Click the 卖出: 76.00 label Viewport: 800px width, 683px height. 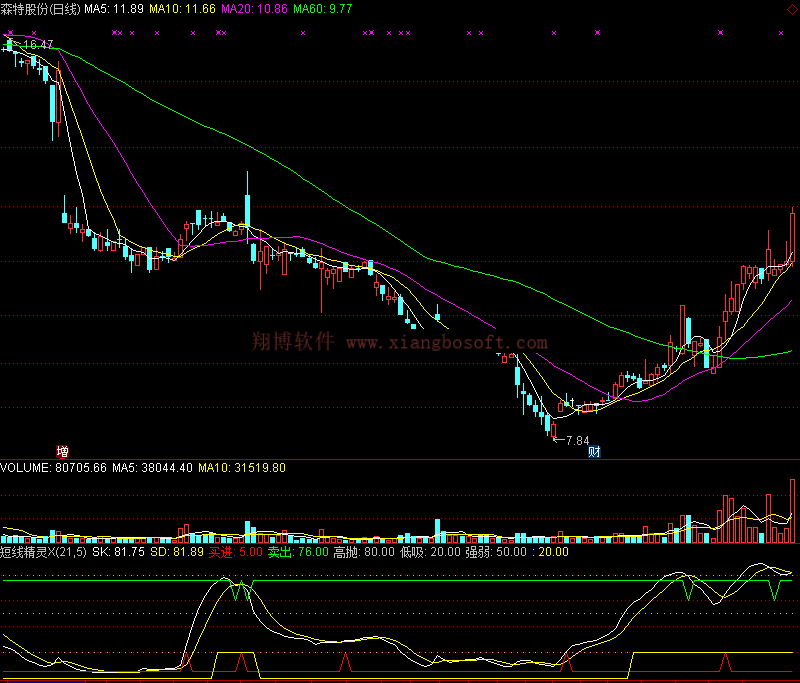298,552
